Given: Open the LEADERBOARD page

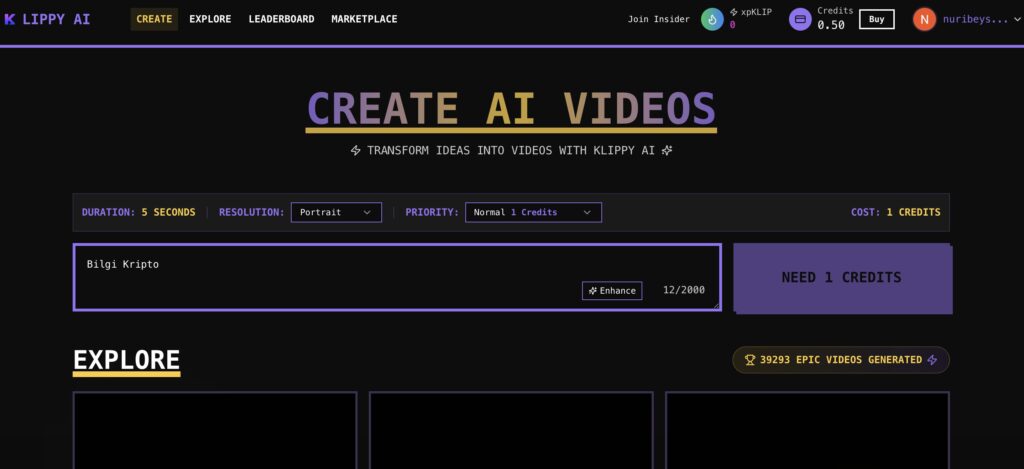Looking at the screenshot, I should 281,19.
